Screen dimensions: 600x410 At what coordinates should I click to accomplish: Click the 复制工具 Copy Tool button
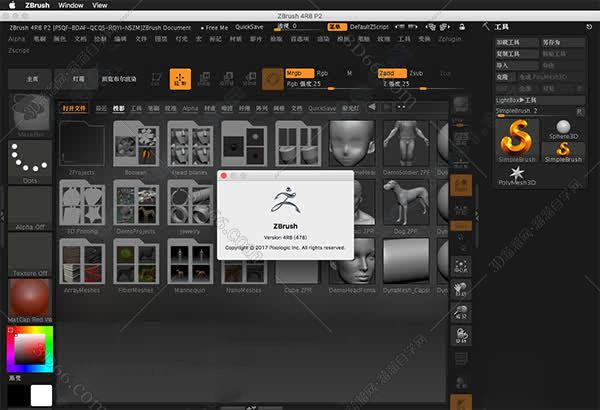point(517,54)
